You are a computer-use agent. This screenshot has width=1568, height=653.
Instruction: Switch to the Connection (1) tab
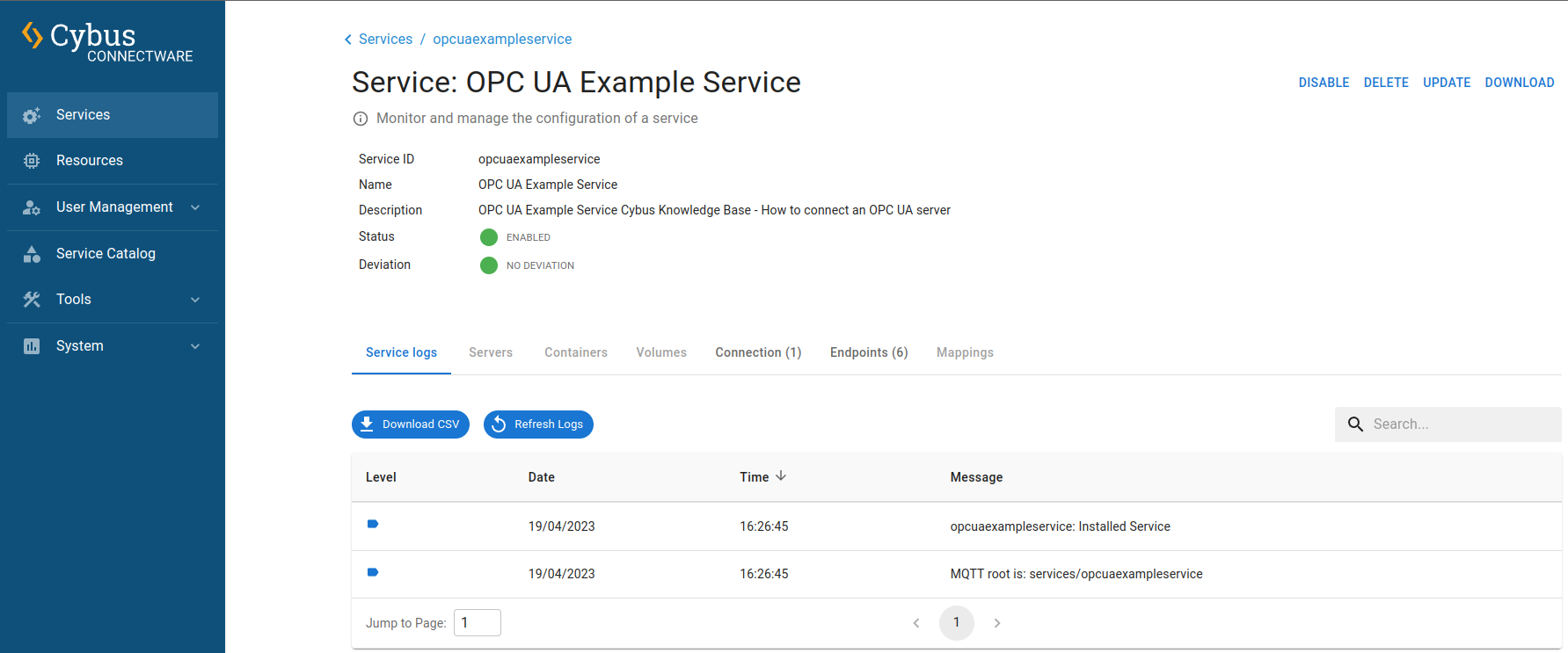click(x=758, y=352)
